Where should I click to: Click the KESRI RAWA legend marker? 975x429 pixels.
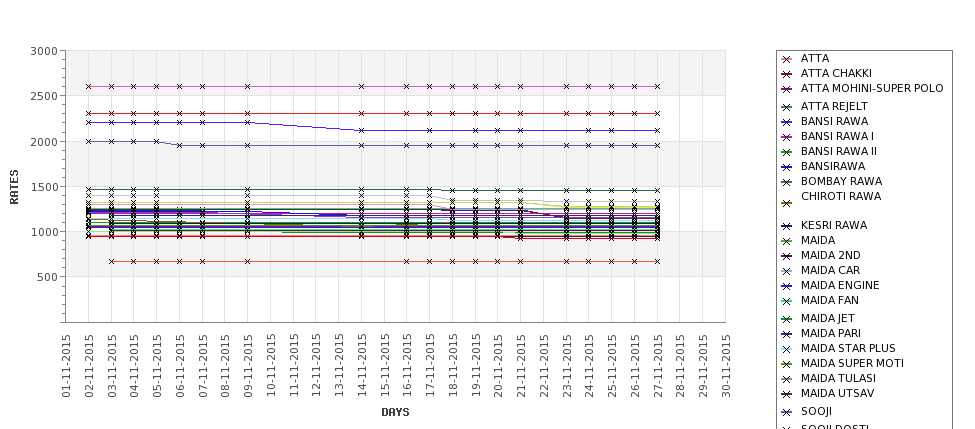pyautogui.click(x=787, y=226)
